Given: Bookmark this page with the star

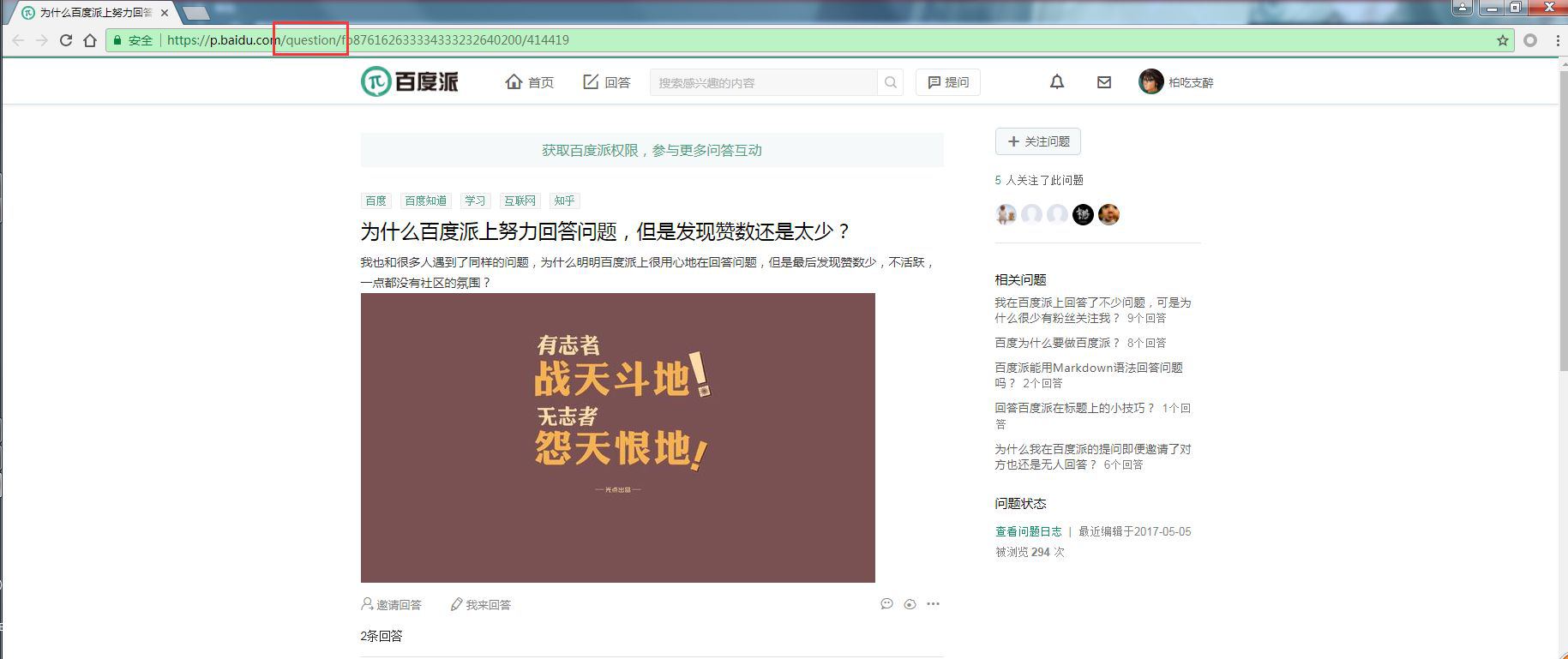Looking at the screenshot, I should click(1502, 40).
